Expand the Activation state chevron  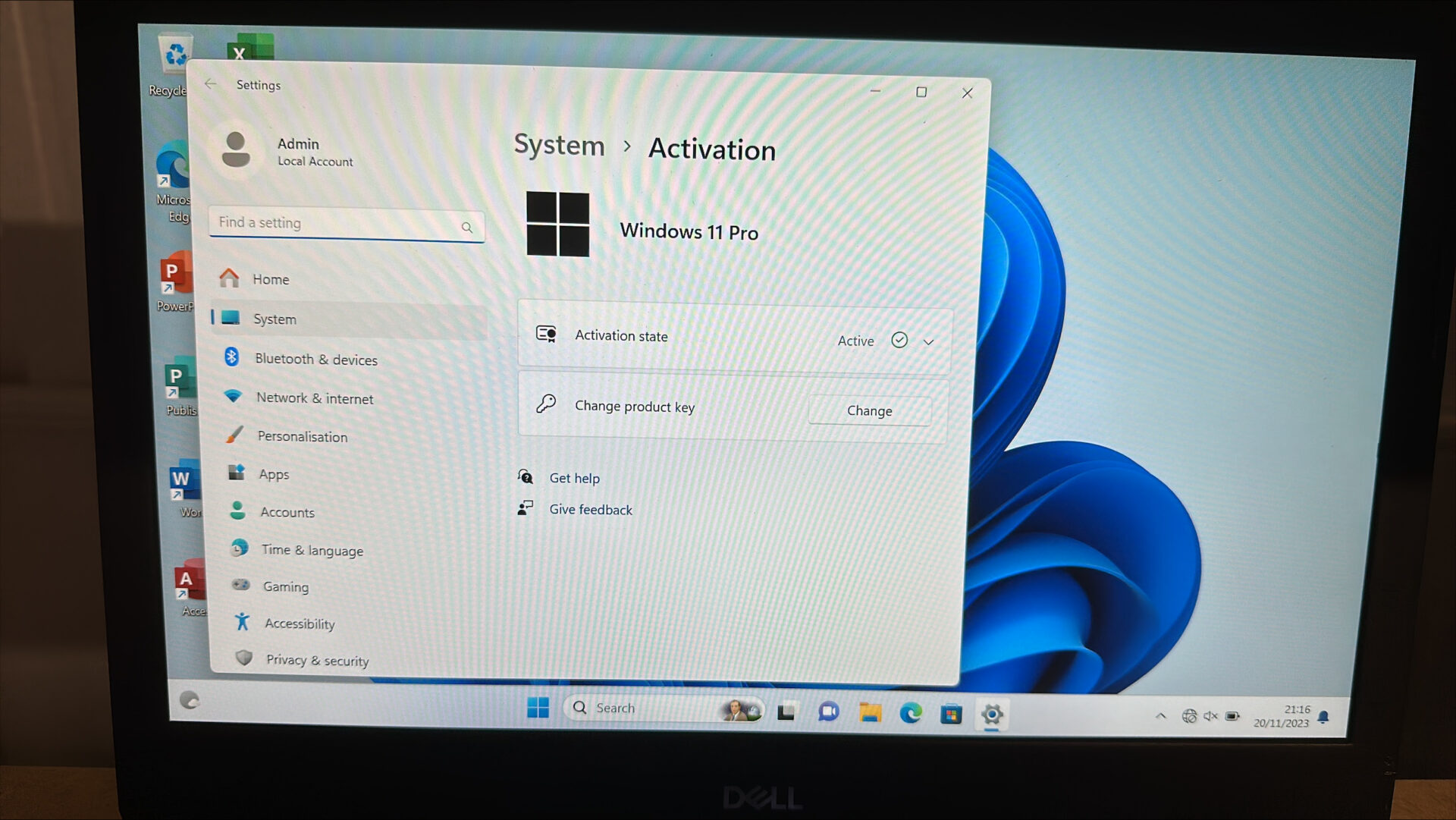(x=928, y=342)
